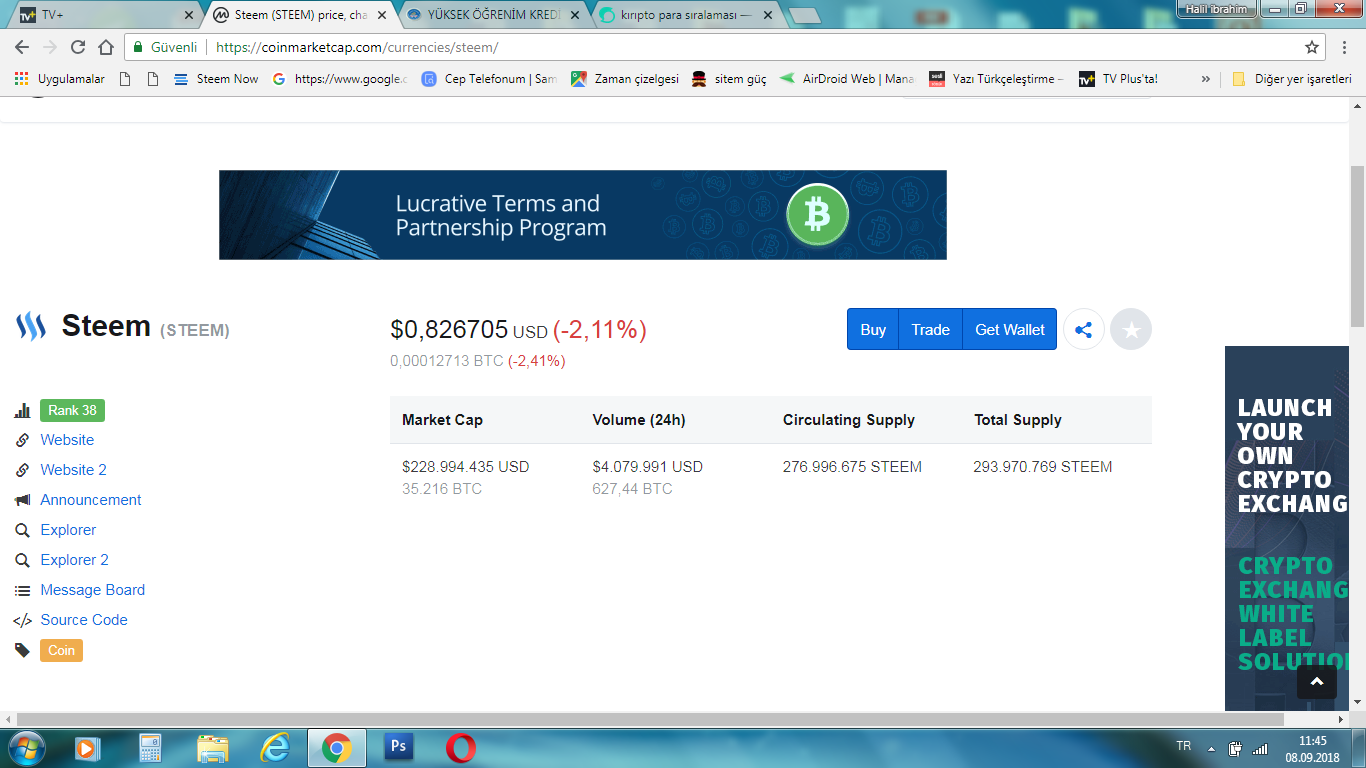Switch to the YÜKSEK ÖĞRENİM KREDİ tab
Viewport: 1366px width, 768px height.
pyautogui.click(x=494, y=16)
